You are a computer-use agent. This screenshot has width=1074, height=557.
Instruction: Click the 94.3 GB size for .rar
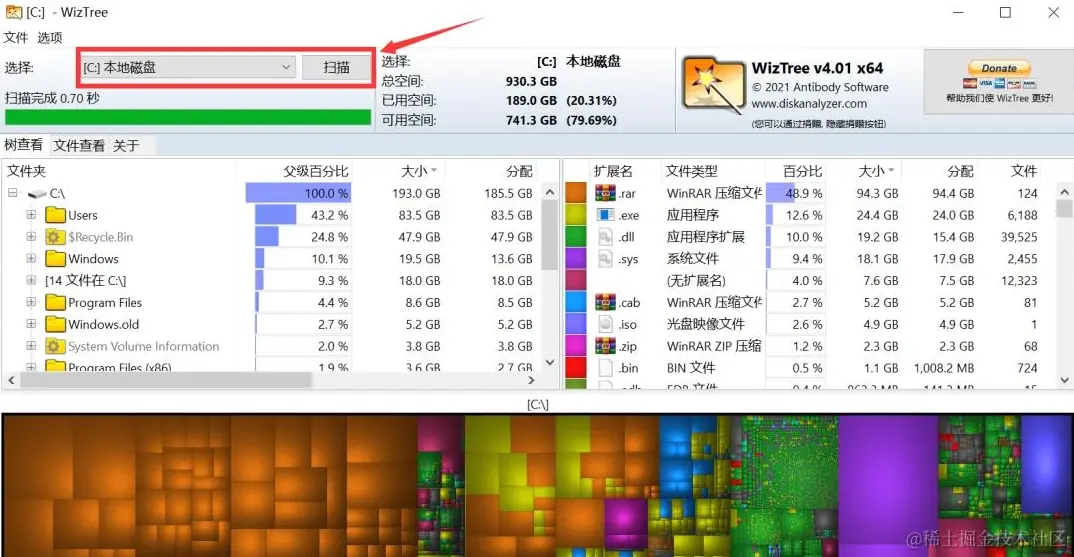(877, 193)
